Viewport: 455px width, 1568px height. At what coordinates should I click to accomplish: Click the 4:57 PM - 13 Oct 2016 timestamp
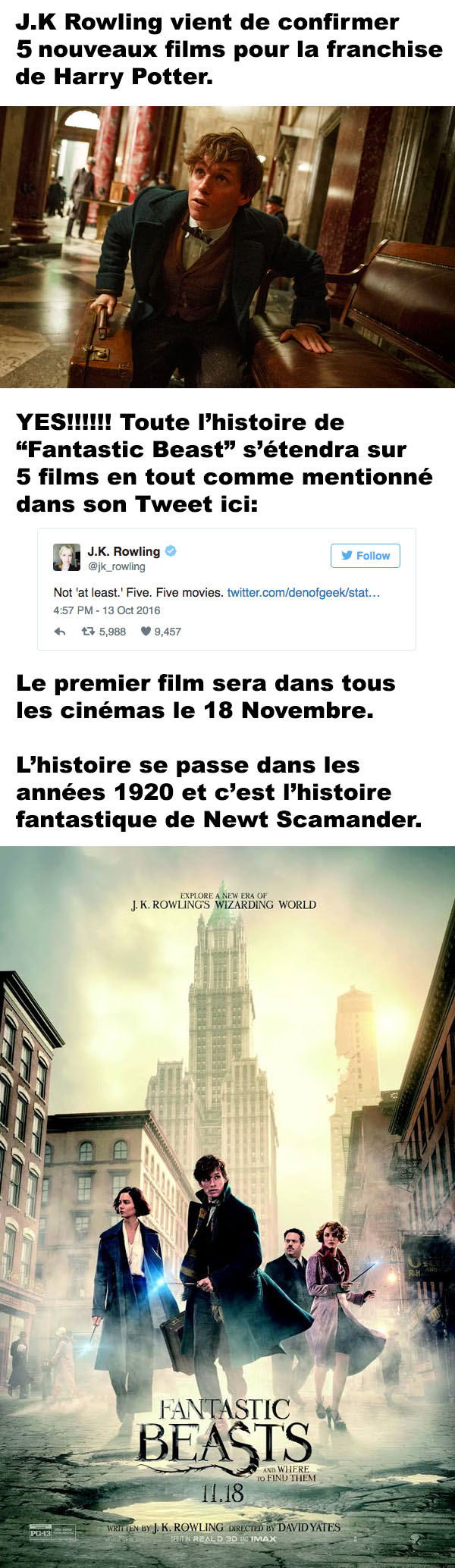click(107, 610)
